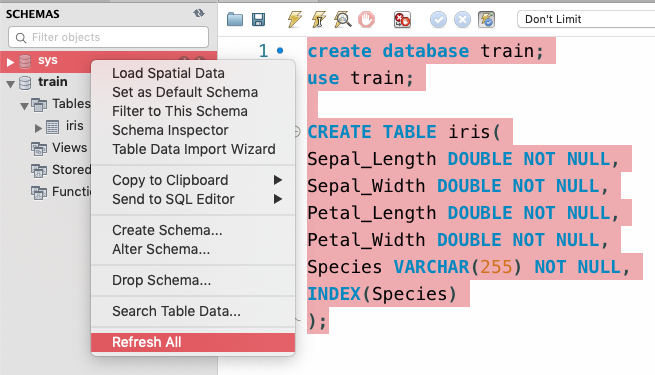Choose Create Schema... from the menu
655x375 pixels.
pyautogui.click(x=193, y=230)
